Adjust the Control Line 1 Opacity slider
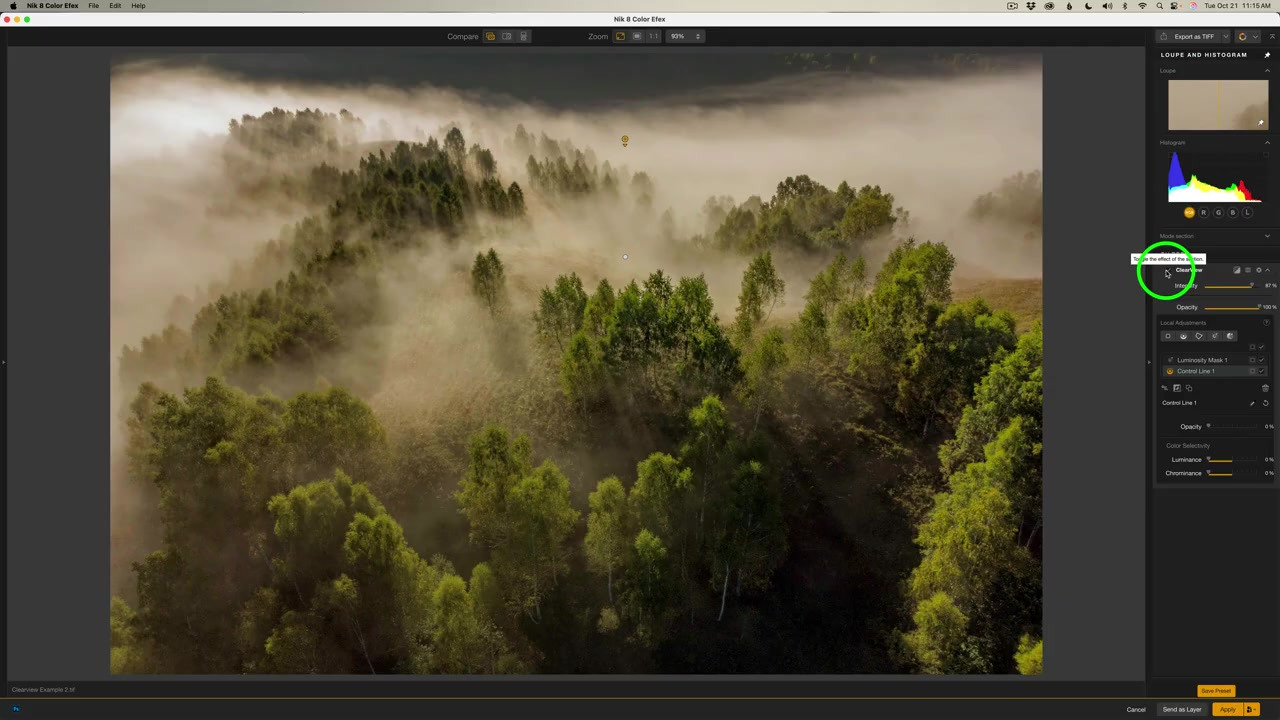The width and height of the screenshot is (1280, 720). click(x=1232, y=427)
